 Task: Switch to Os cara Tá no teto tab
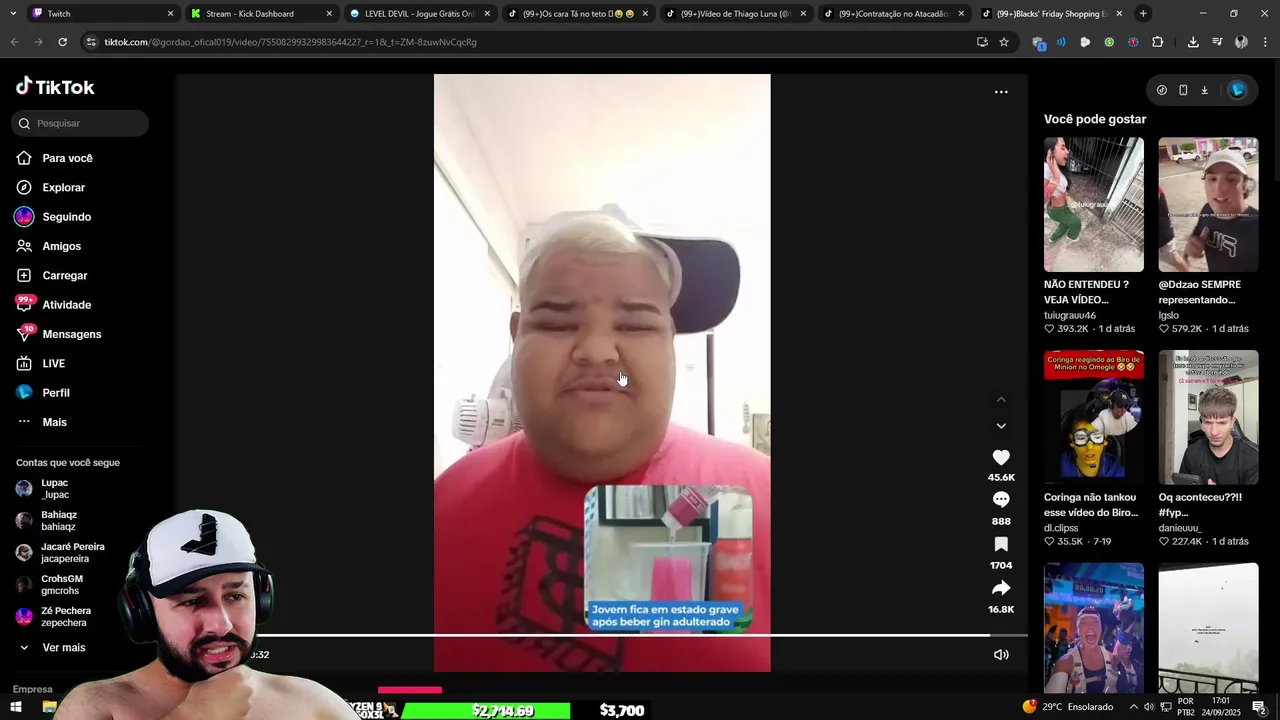[x=576, y=14]
